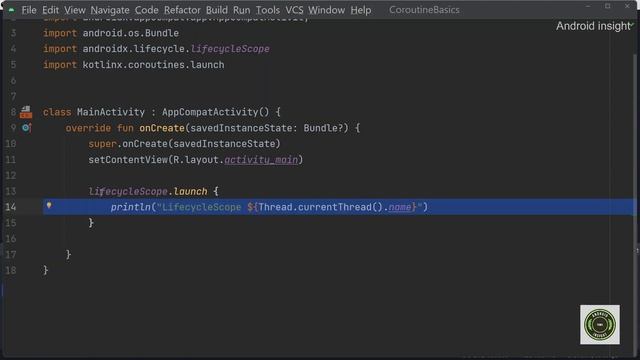
Task: Click 'setContentView' call on line 11
Action: pos(128,160)
